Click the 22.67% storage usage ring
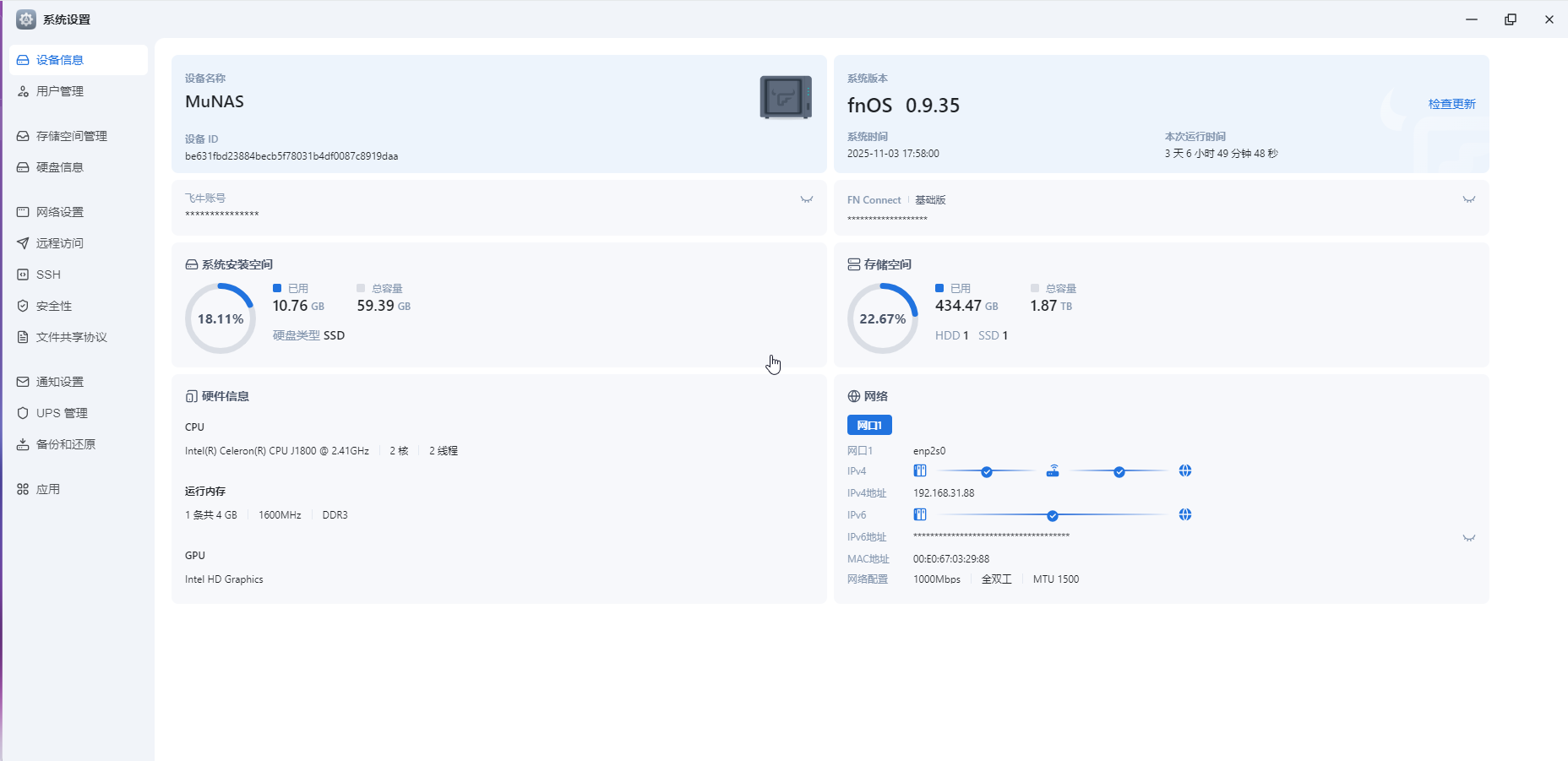Screen dimensions: 1568x761 883,318
